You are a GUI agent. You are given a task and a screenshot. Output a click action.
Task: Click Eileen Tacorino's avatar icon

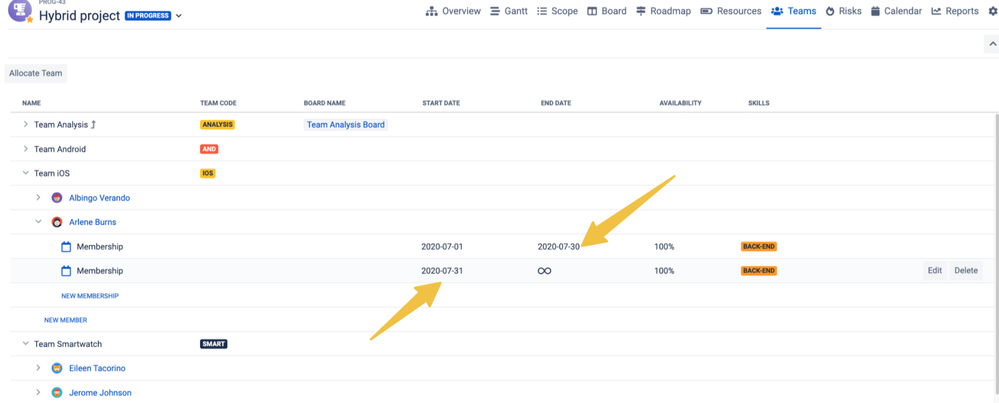pyautogui.click(x=57, y=368)
